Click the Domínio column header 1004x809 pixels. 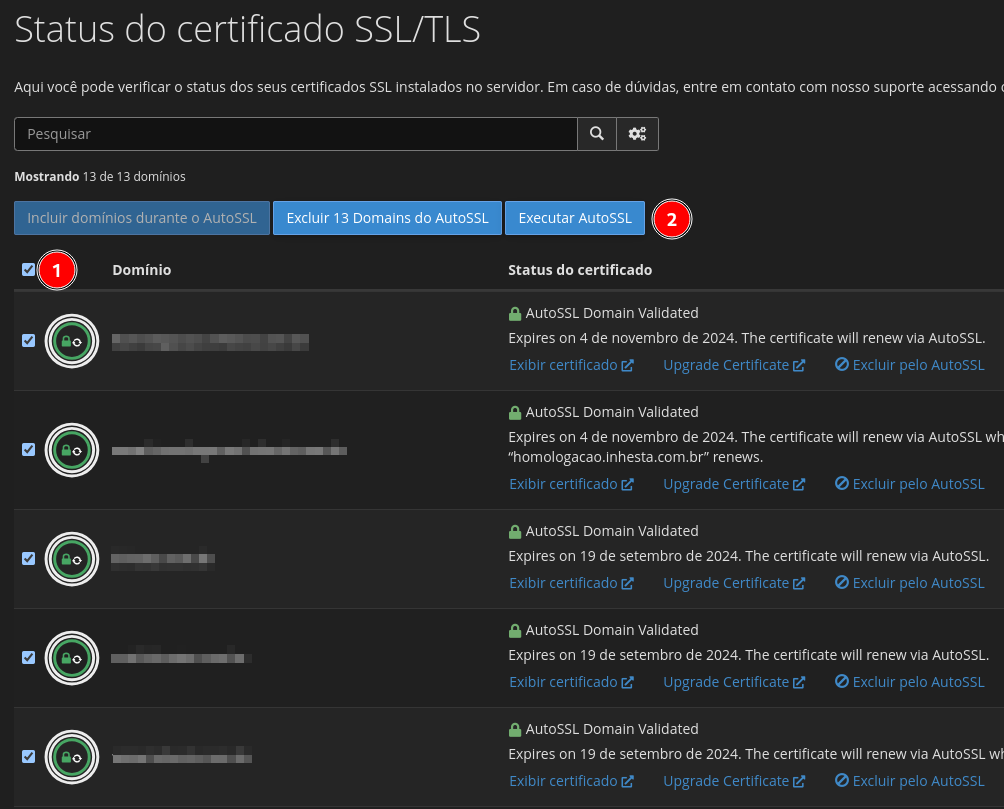coord(142,270)
